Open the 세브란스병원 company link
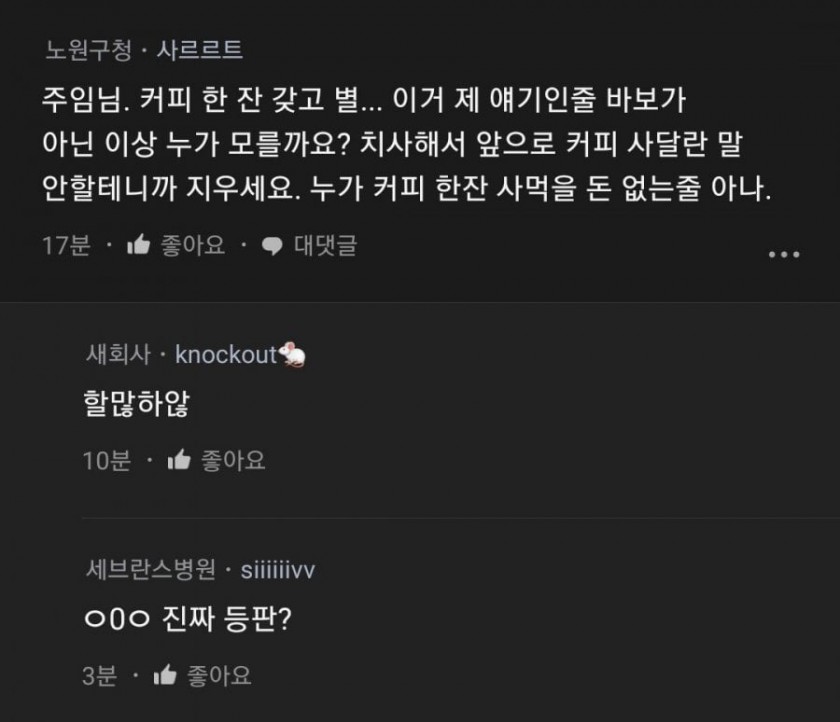 151,569
